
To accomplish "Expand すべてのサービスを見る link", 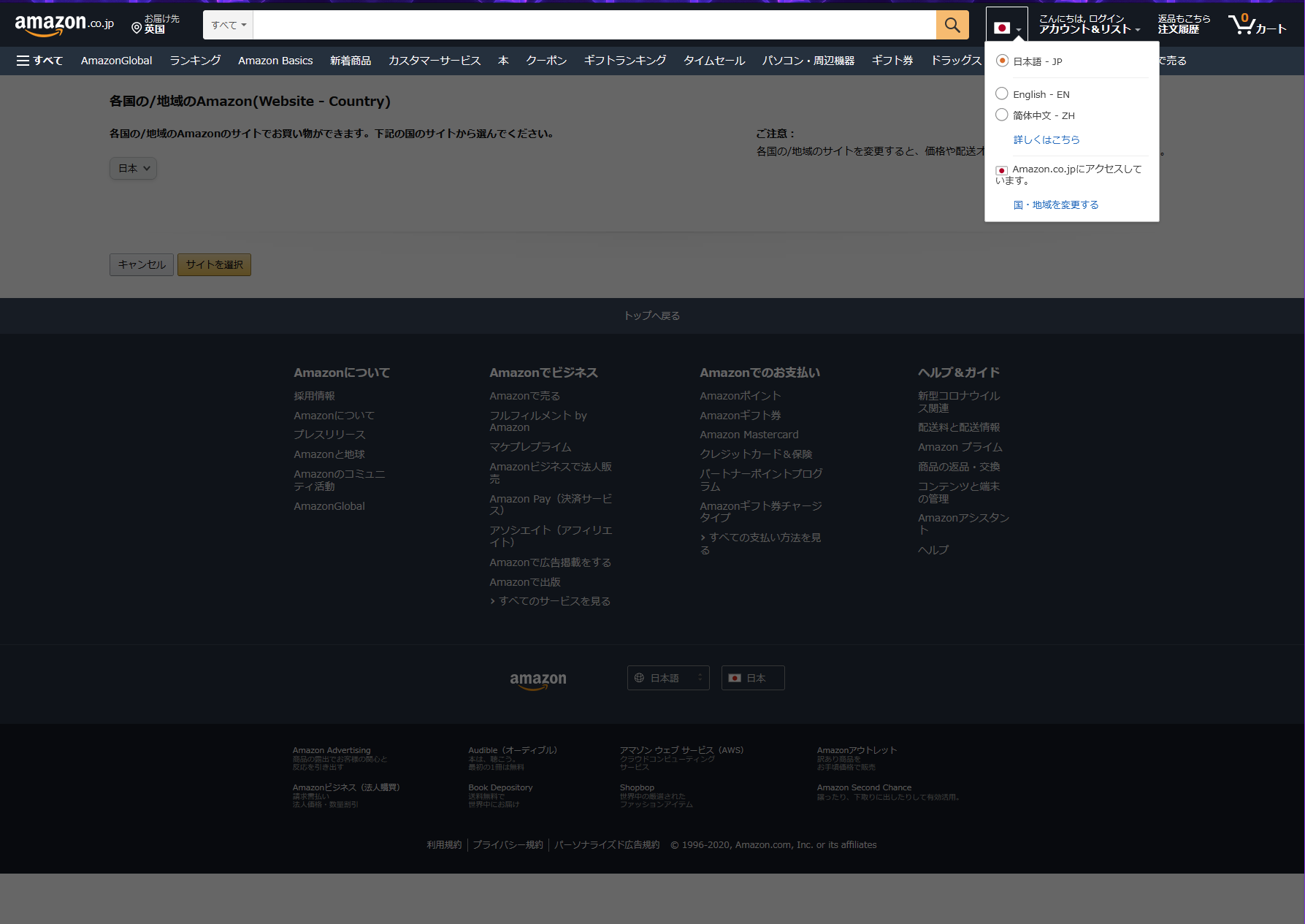I will (x=550, y=601).
